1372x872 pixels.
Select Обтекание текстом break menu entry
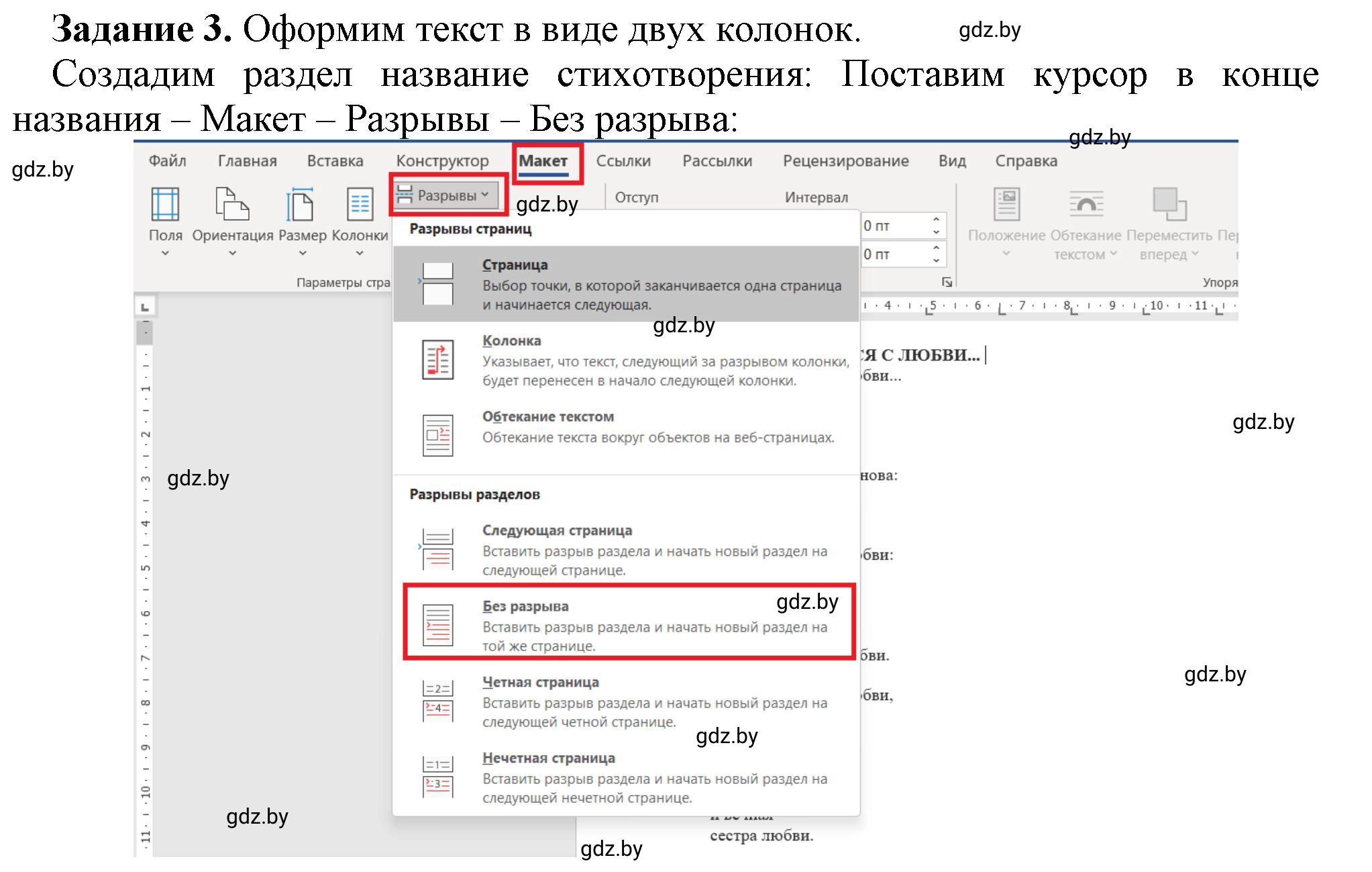[x=626, y=435]
